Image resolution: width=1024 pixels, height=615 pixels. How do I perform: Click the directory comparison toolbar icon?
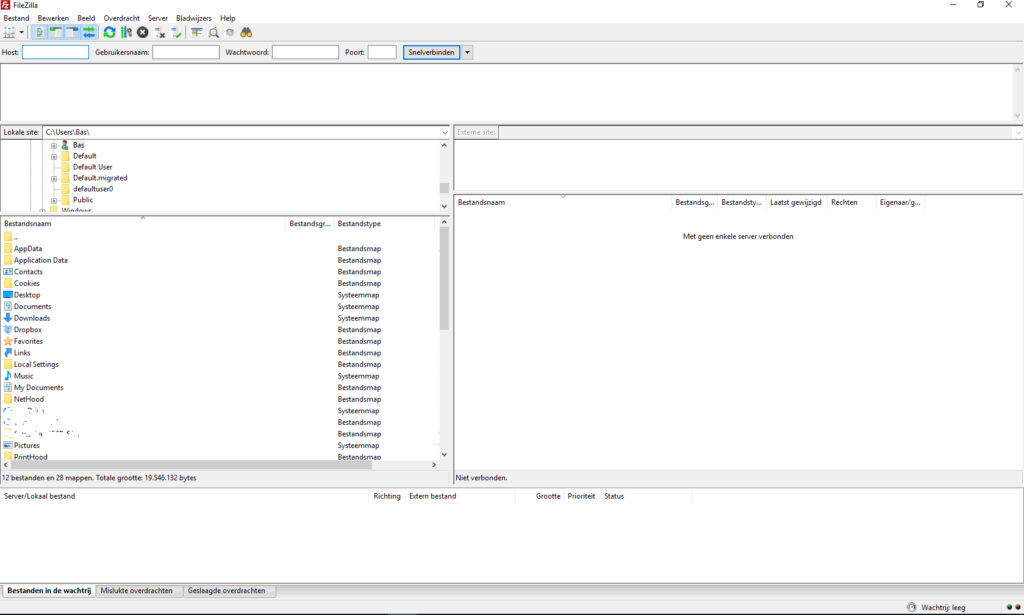pyautogui.click(x=214, y=33)
